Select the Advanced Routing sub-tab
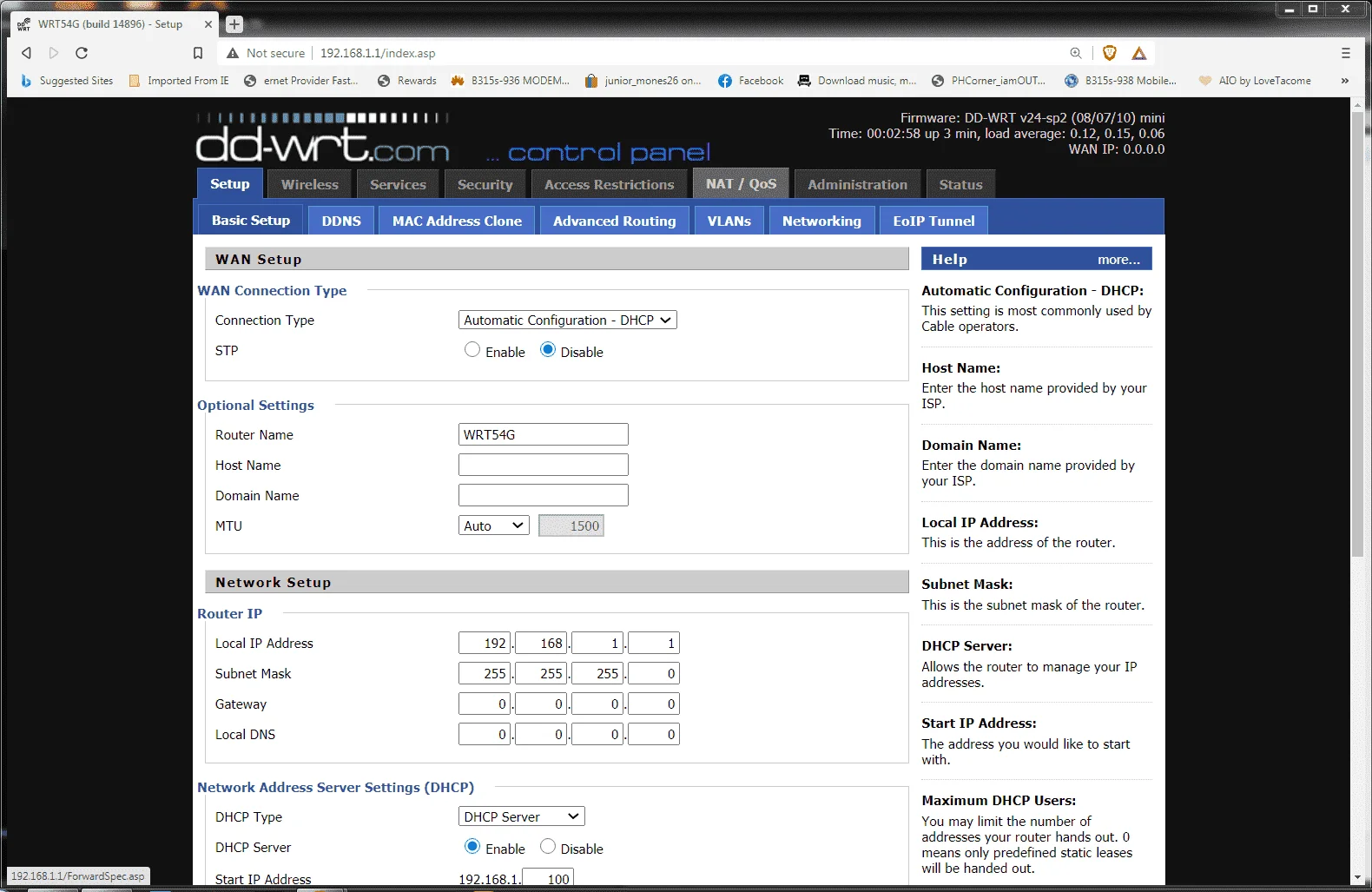This screenshot has width=1372, height=892. (615, 221)
